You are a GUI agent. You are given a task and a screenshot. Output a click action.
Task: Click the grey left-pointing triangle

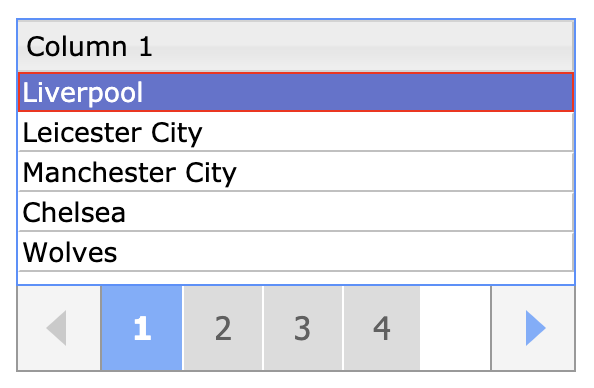pos(56,328)
